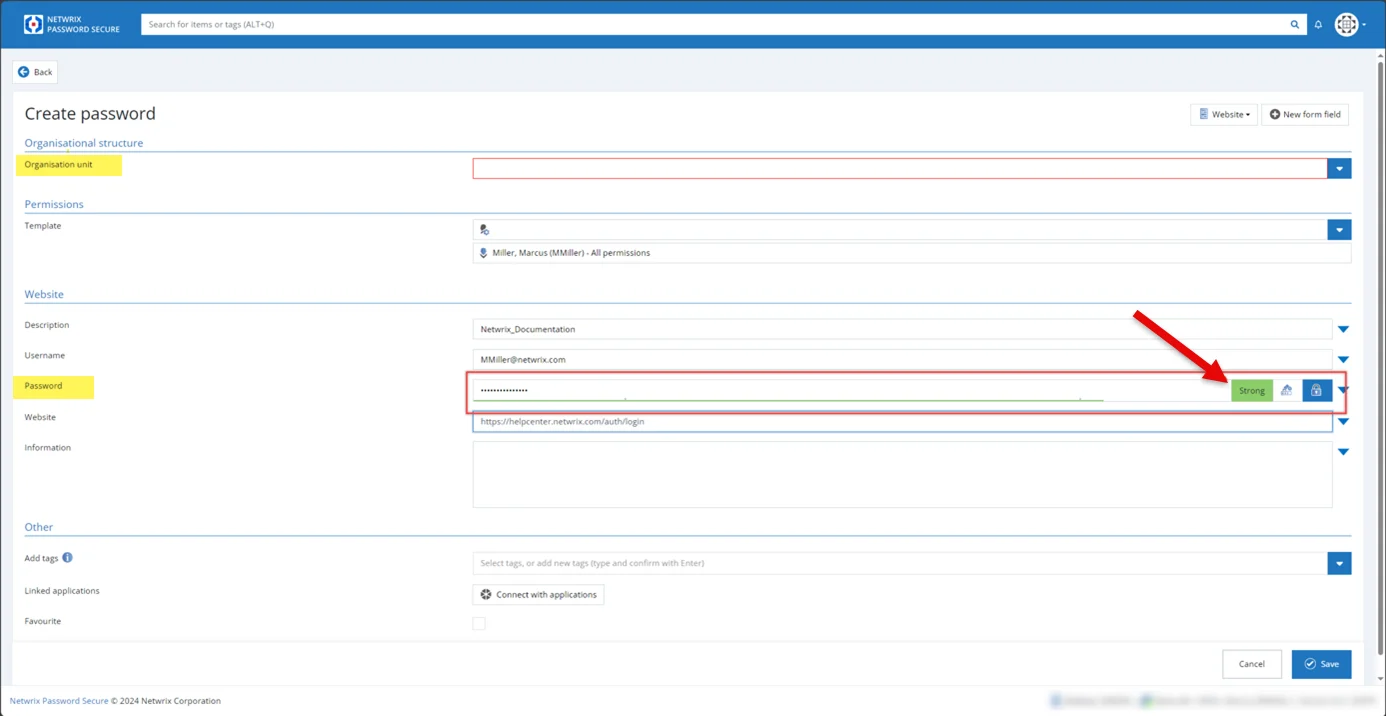Image resolution: width=1386 pixels, height=716 pixels.
Task: Open the user profile avatar menu
Action: 1349,24
